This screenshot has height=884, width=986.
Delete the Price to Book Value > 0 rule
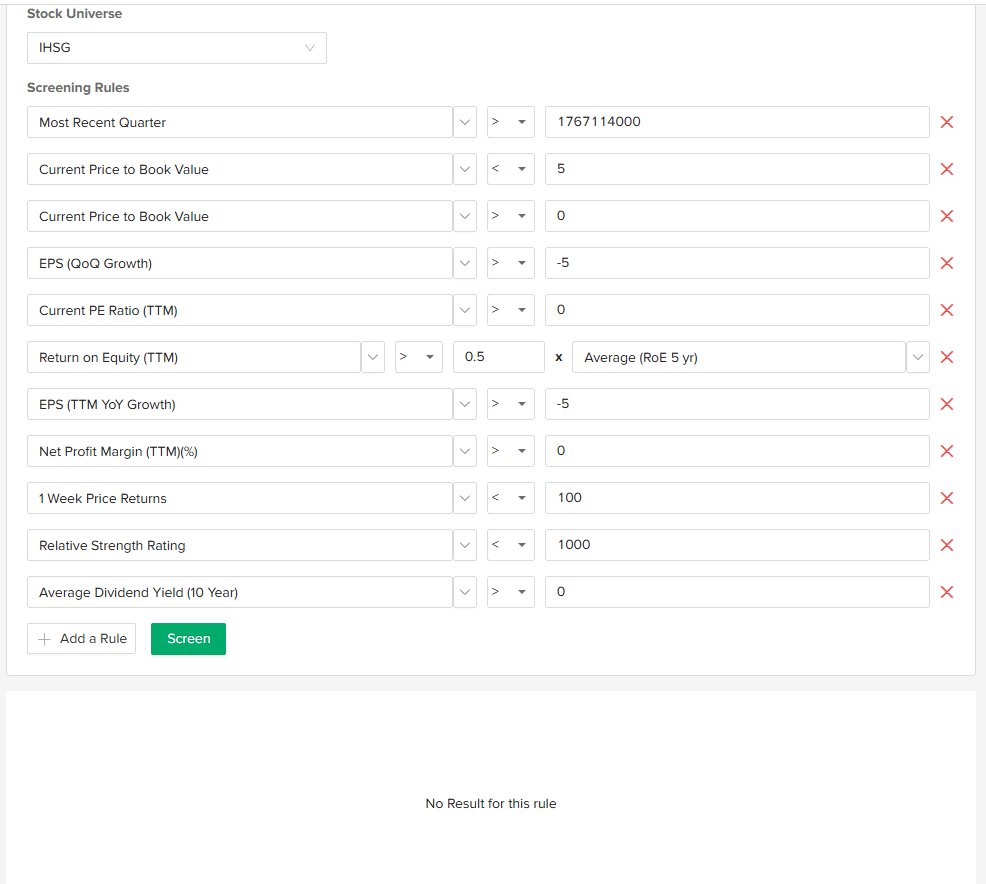click(946, 216)
